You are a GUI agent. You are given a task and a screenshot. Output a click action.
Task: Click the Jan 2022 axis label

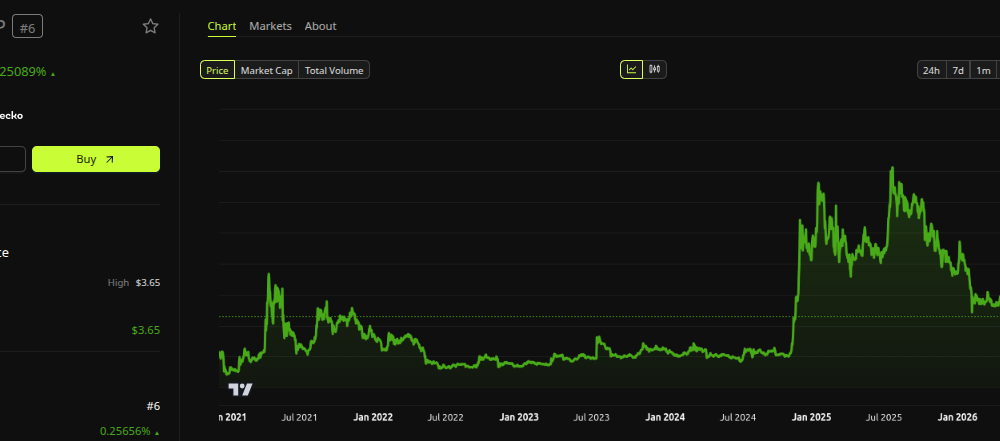373,417
